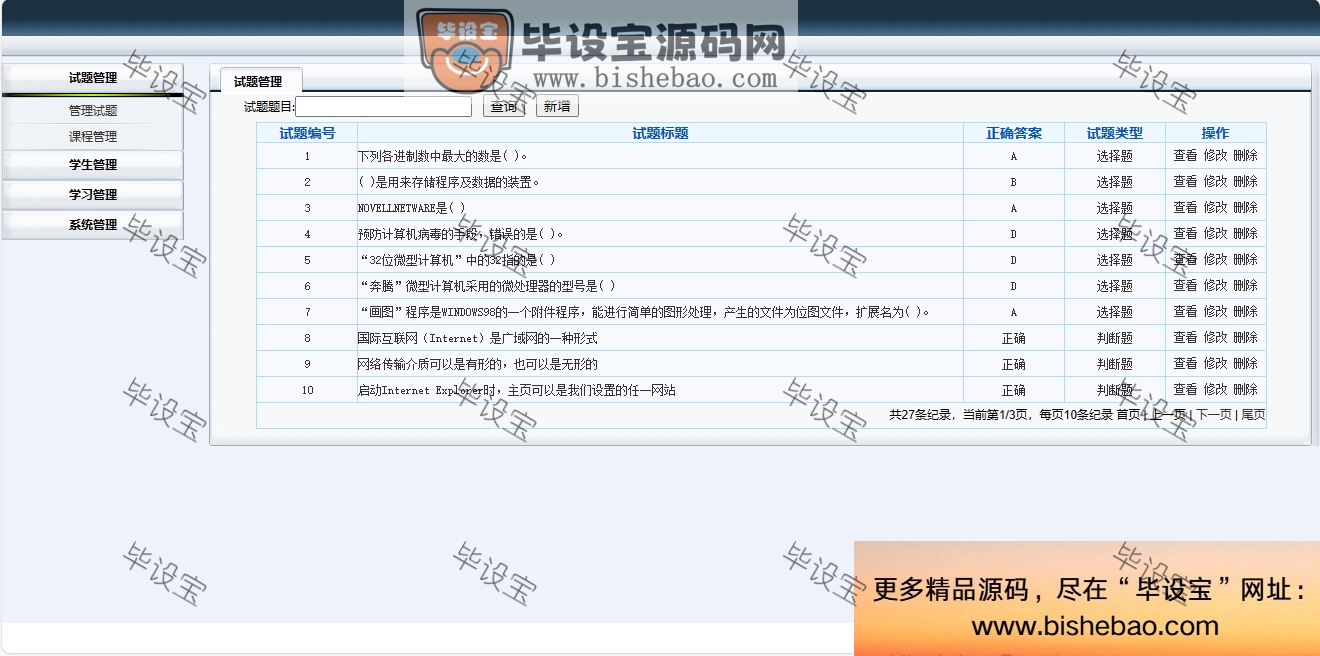This screenshot has width=1320, height=656.
Task: Delete question 9 via 删除 link
Action: click(1245, 364)
